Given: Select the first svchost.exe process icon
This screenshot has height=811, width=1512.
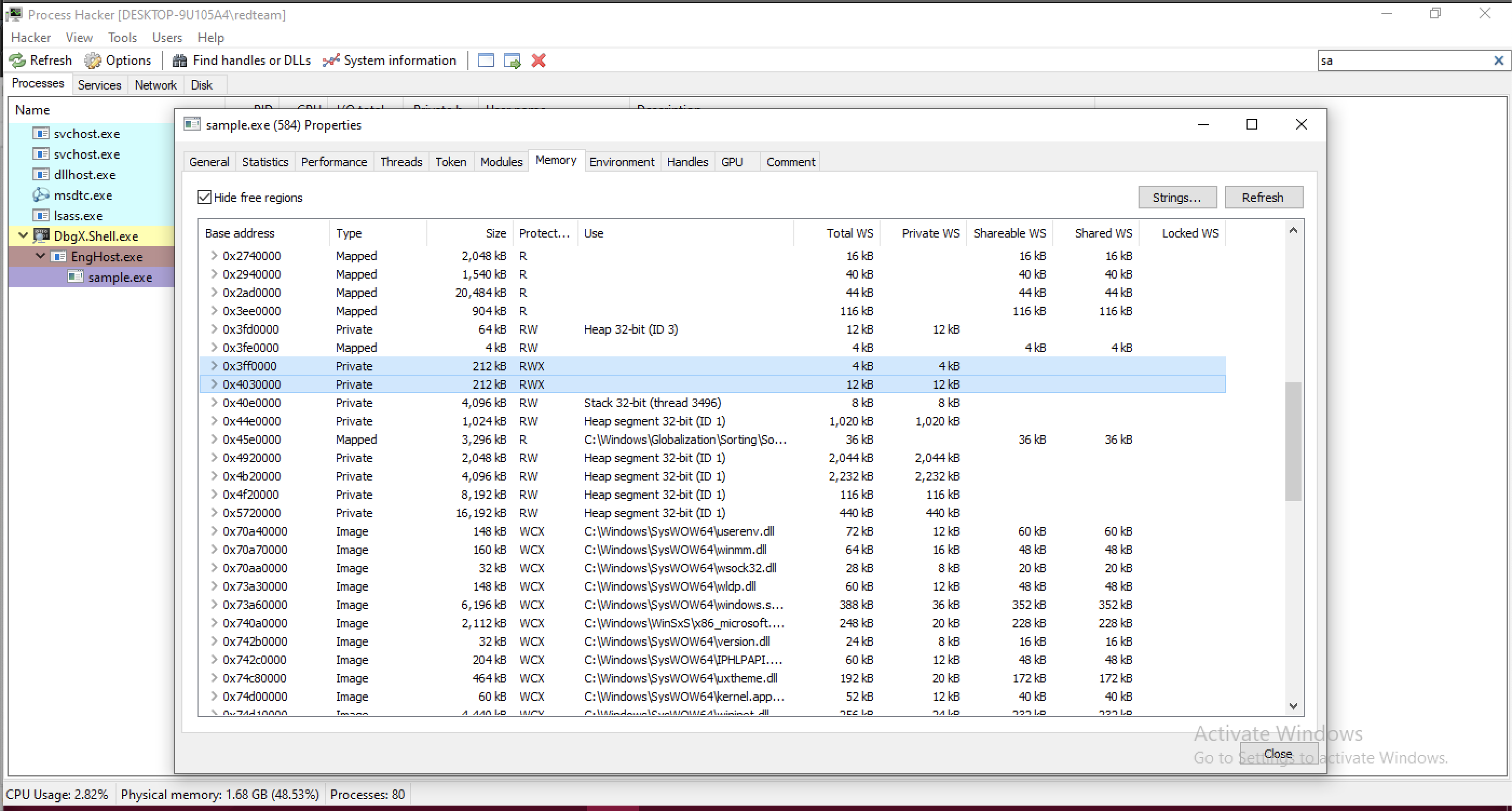Looking at the screenshot, I should pos(40,134).
